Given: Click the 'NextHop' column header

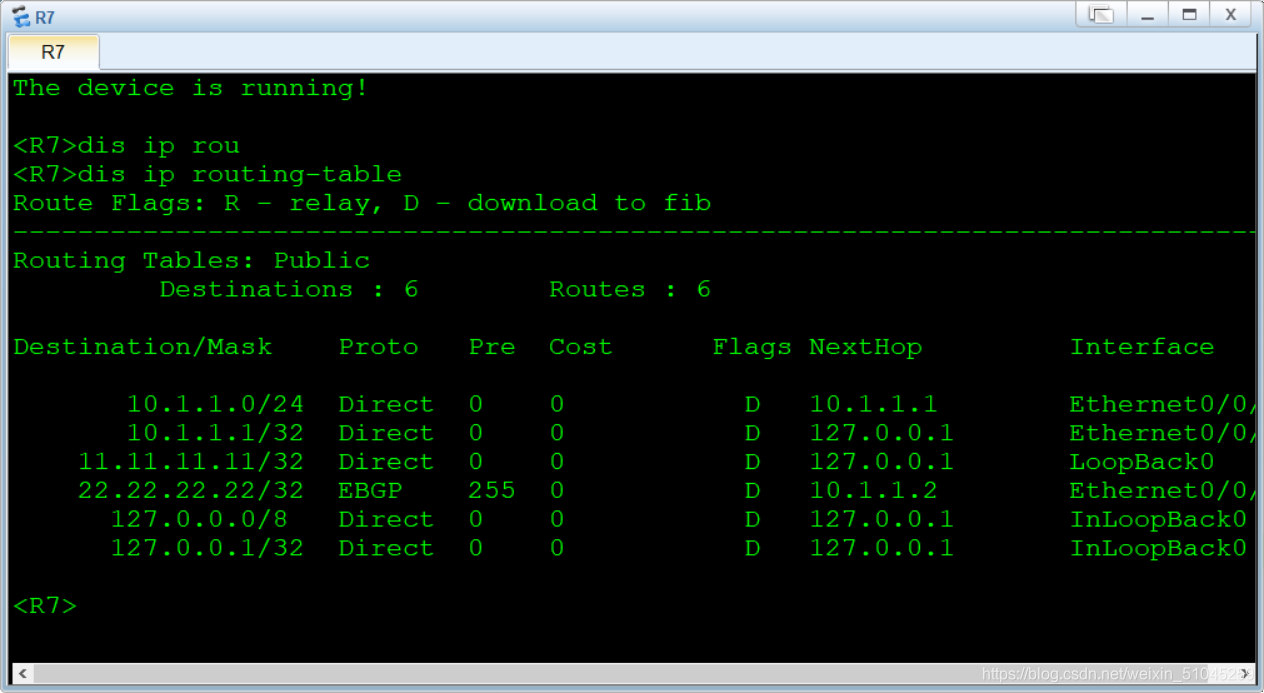Looking at the screenshot, I should coord(866,347).
